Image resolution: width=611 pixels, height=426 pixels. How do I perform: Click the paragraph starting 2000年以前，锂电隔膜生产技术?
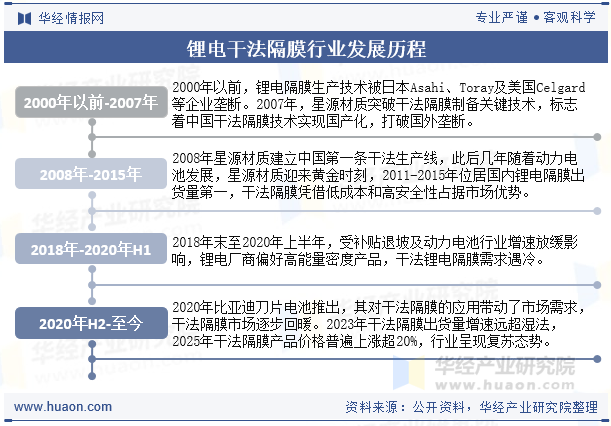tap(378, 104)
